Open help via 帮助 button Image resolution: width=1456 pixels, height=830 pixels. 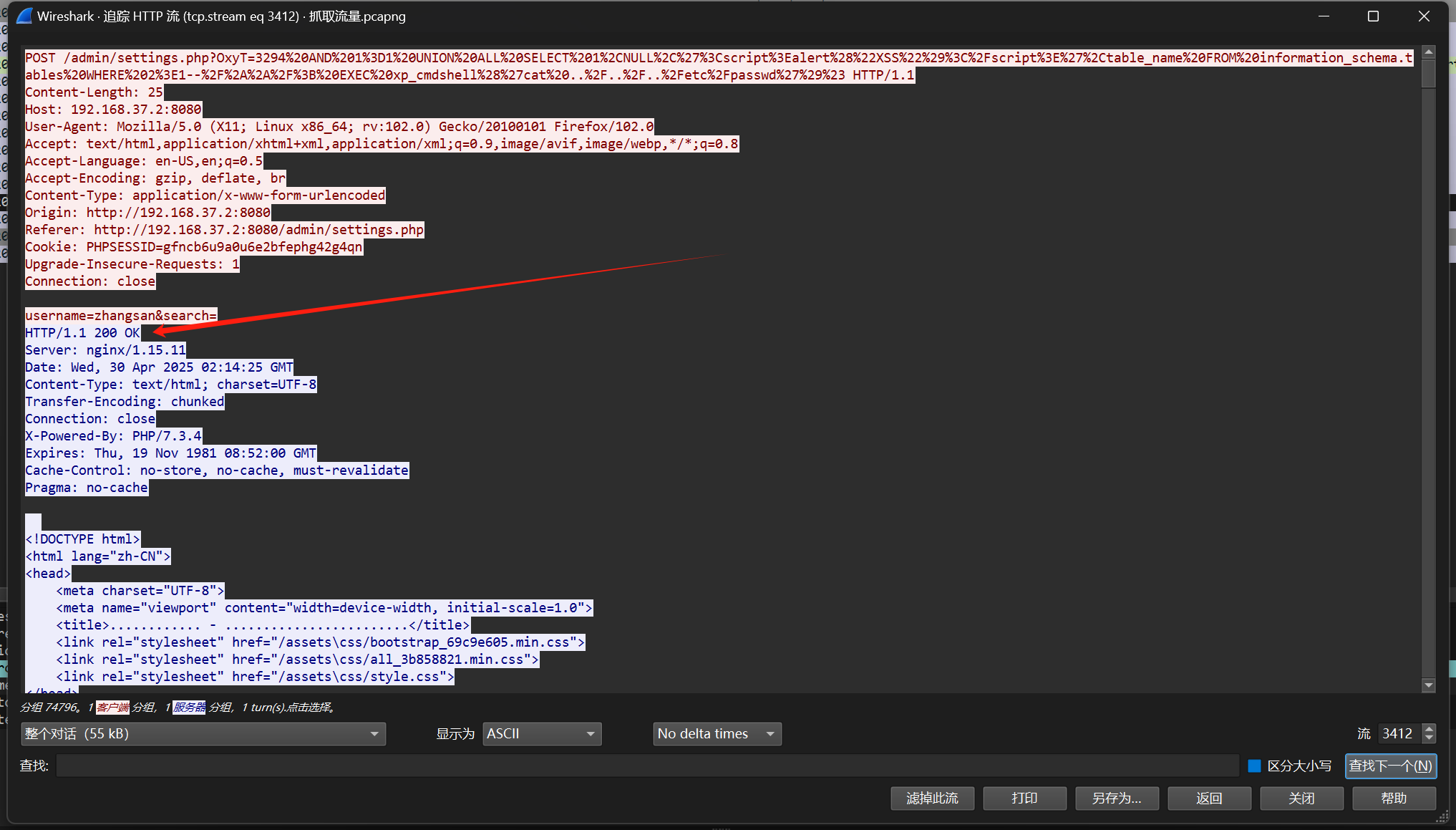[x=1394, y=798]
